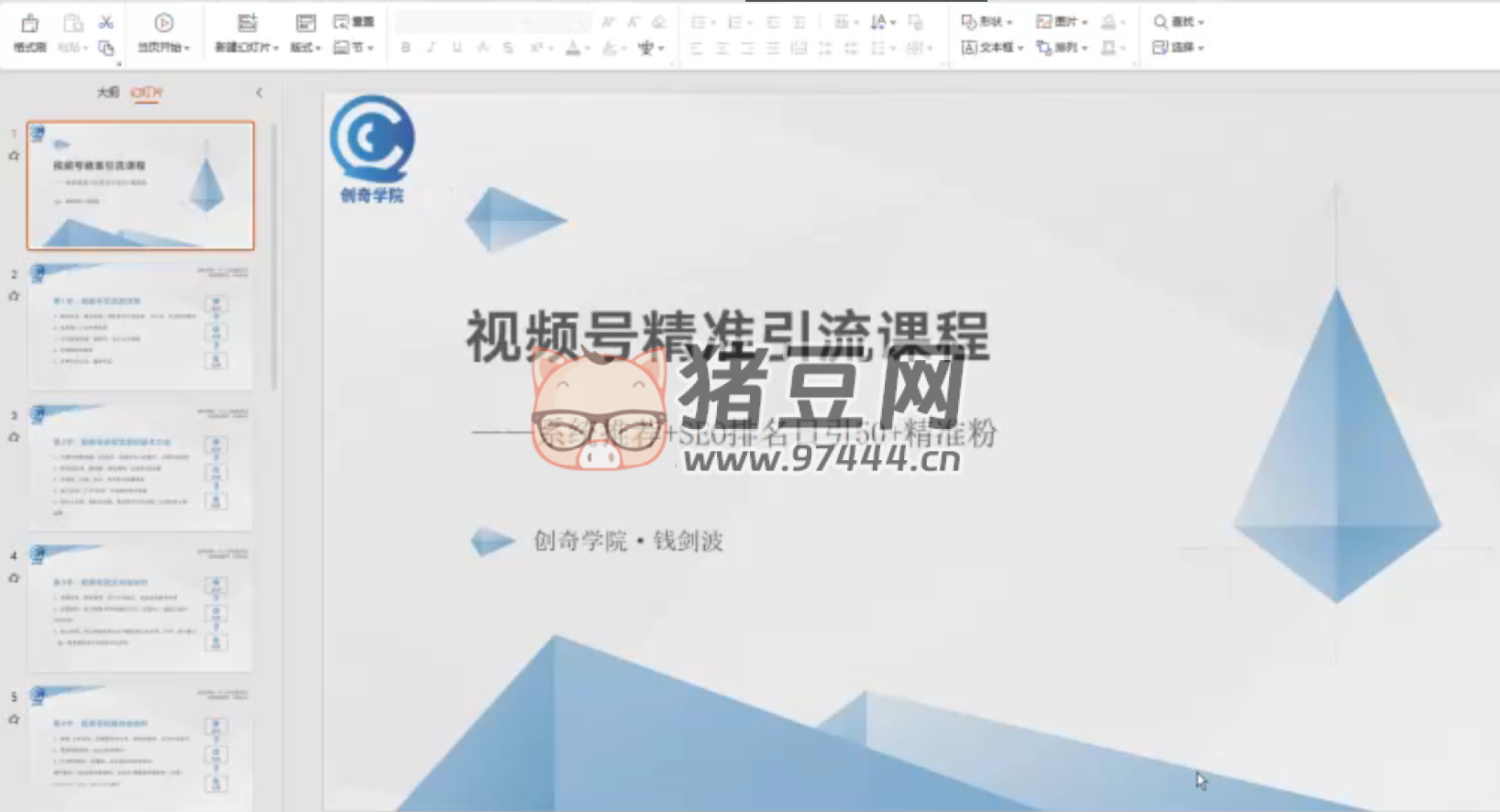Switch to the Slides (幻灯片) tab
This screenshot has height=812, width=1500.
(146, 93)
